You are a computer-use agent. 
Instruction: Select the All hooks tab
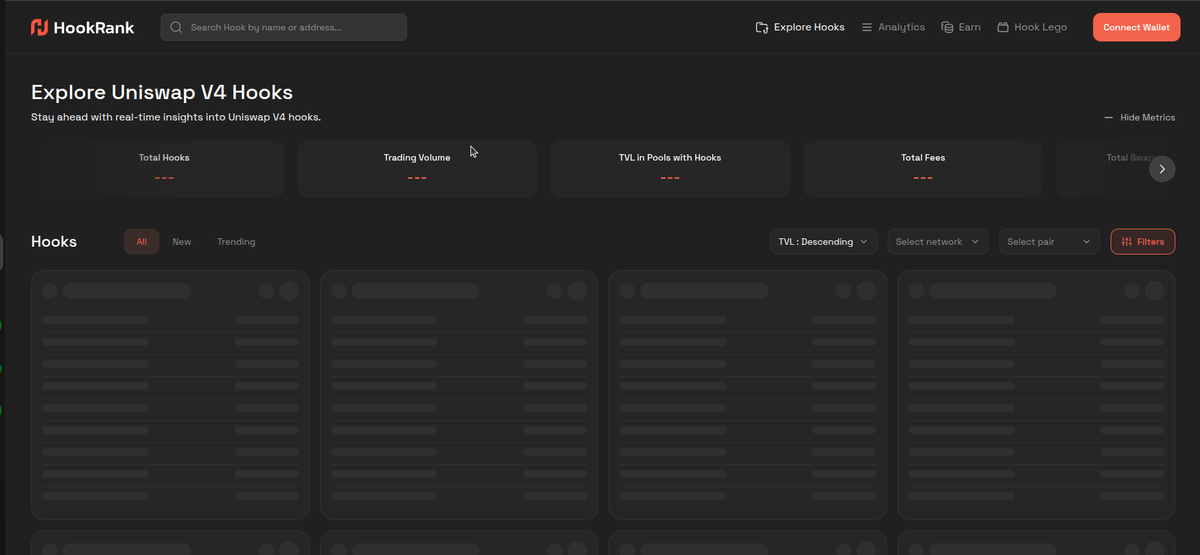point(141,242)
